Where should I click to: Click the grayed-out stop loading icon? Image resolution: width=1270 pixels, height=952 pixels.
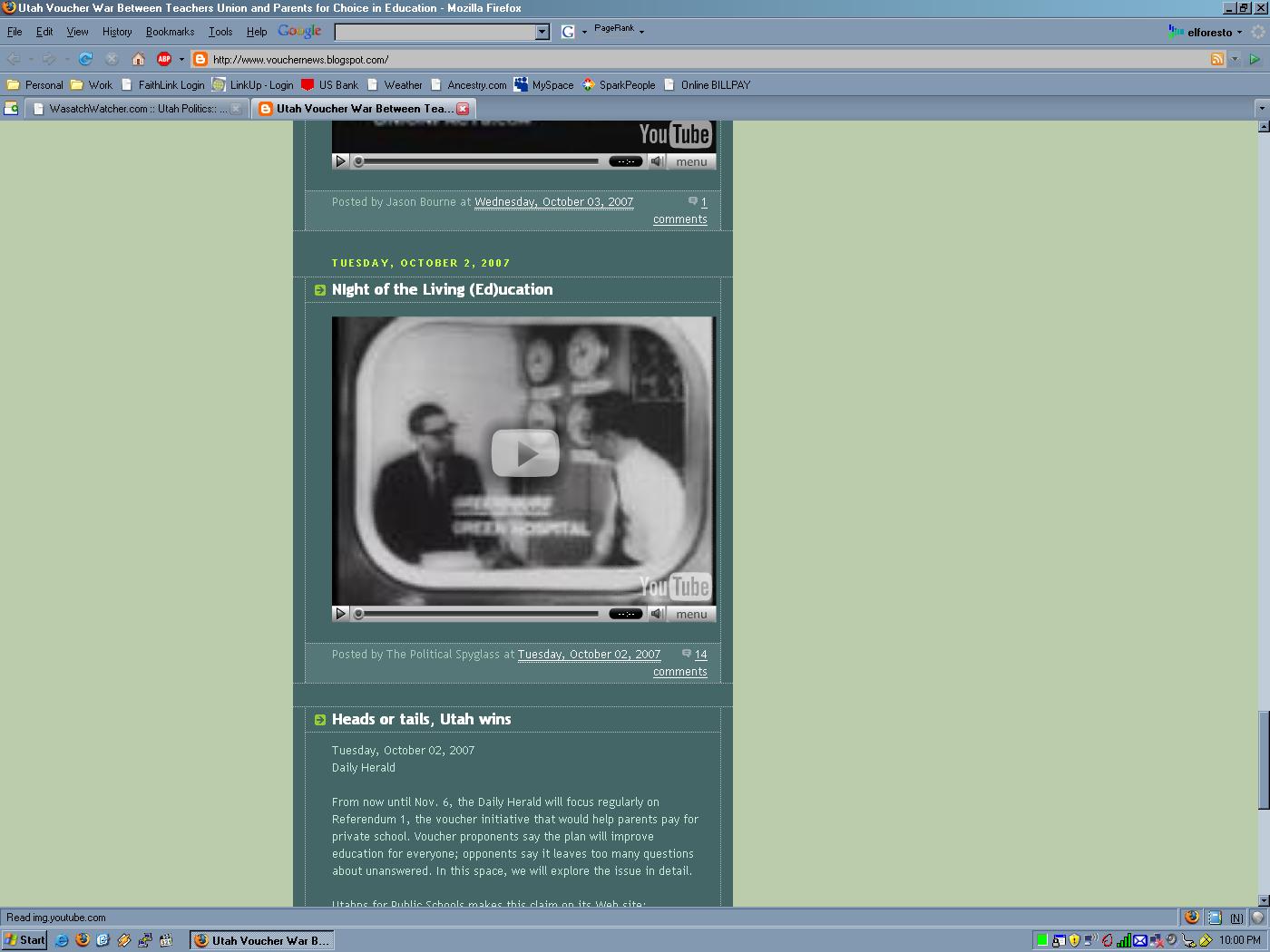[112, 59]
